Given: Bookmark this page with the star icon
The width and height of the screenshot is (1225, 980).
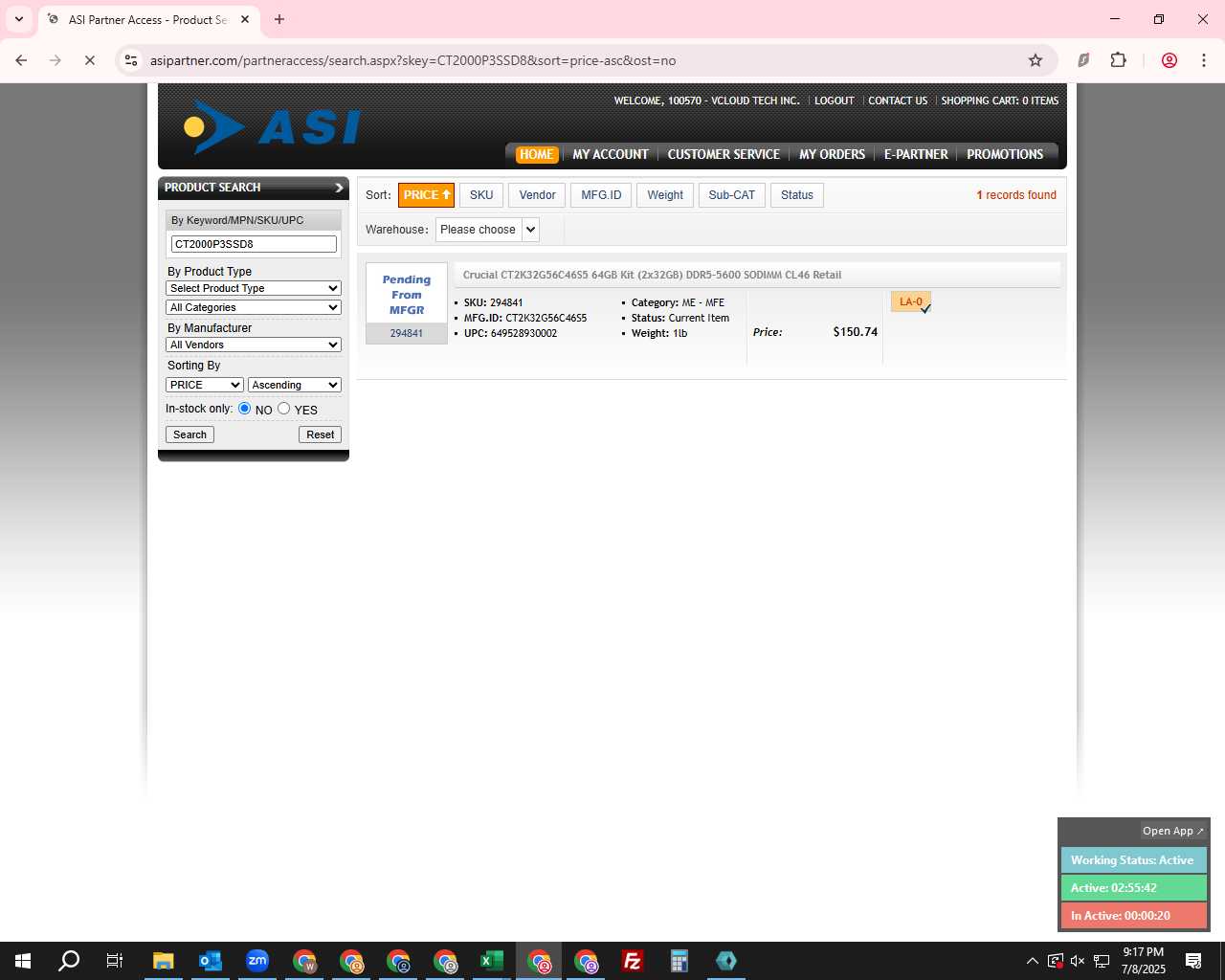Looking at the screenshot, I should coord(1036,60).
